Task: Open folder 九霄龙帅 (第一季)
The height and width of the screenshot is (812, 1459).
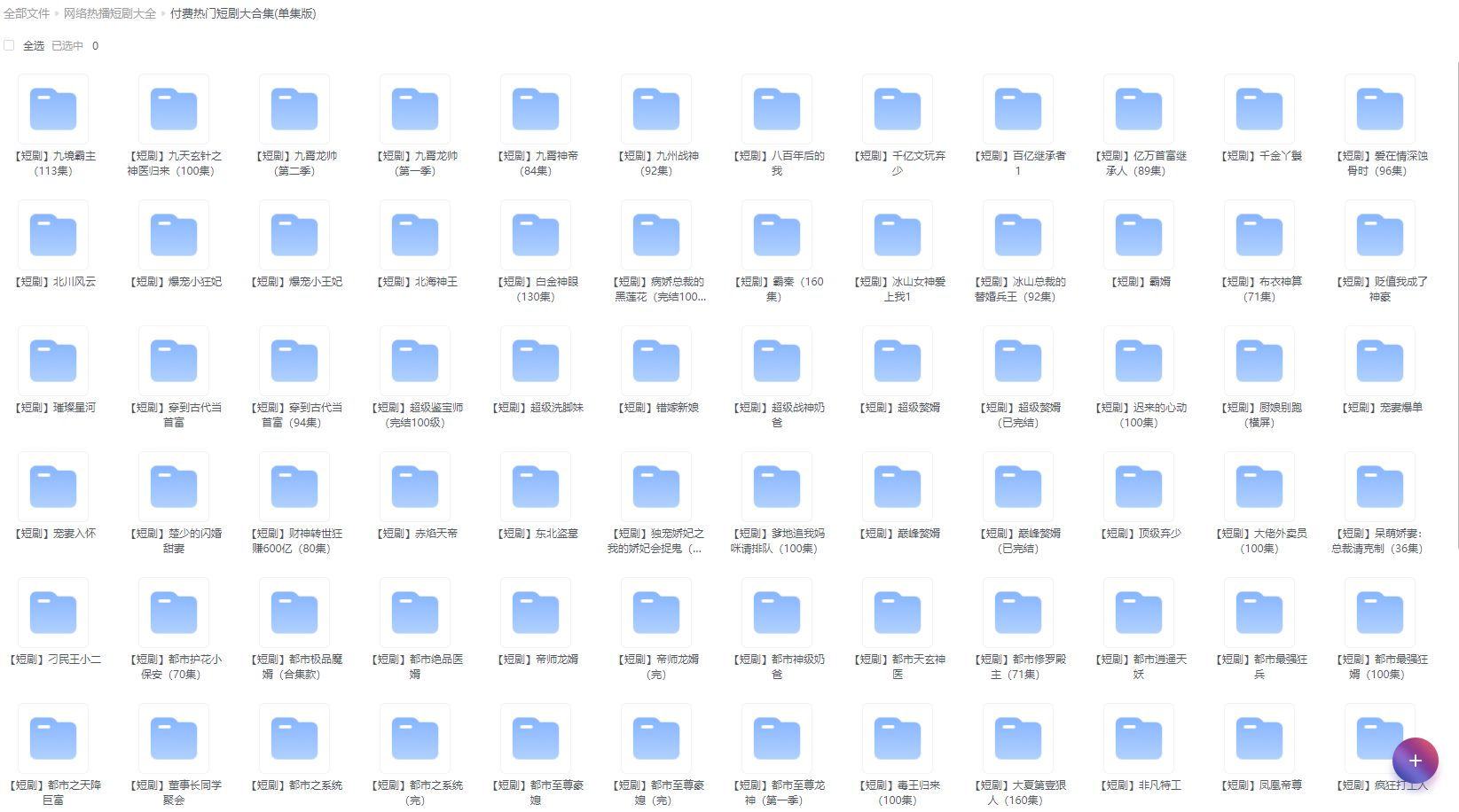Action: click(415, 109)
